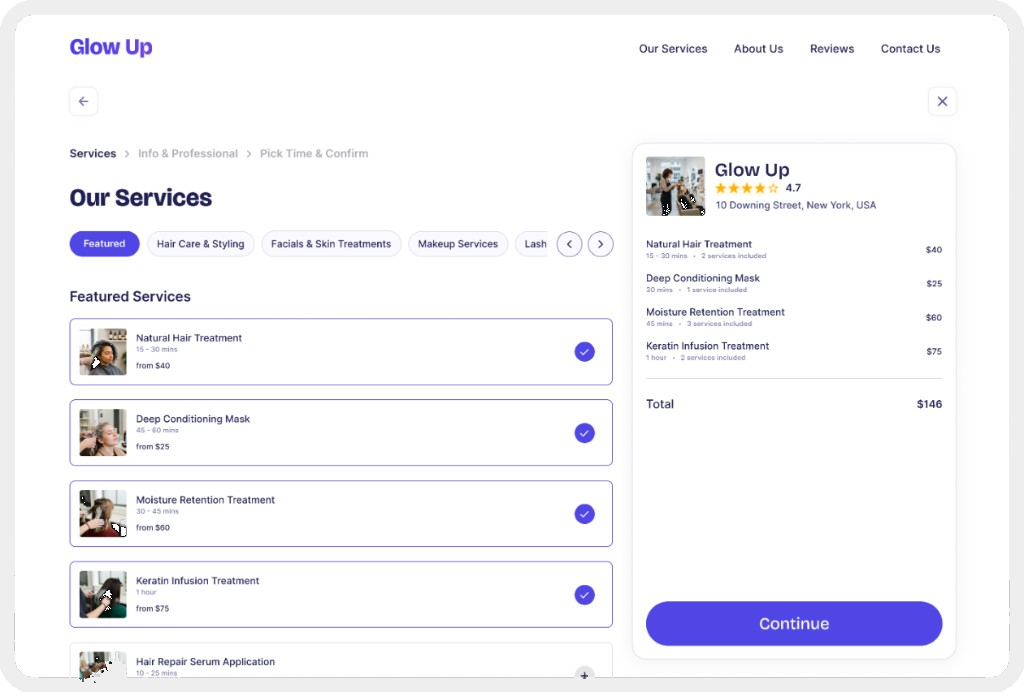Click the star rating 4.7
The width and height of the screenshot is (1024, 692).
click(758, 188)
